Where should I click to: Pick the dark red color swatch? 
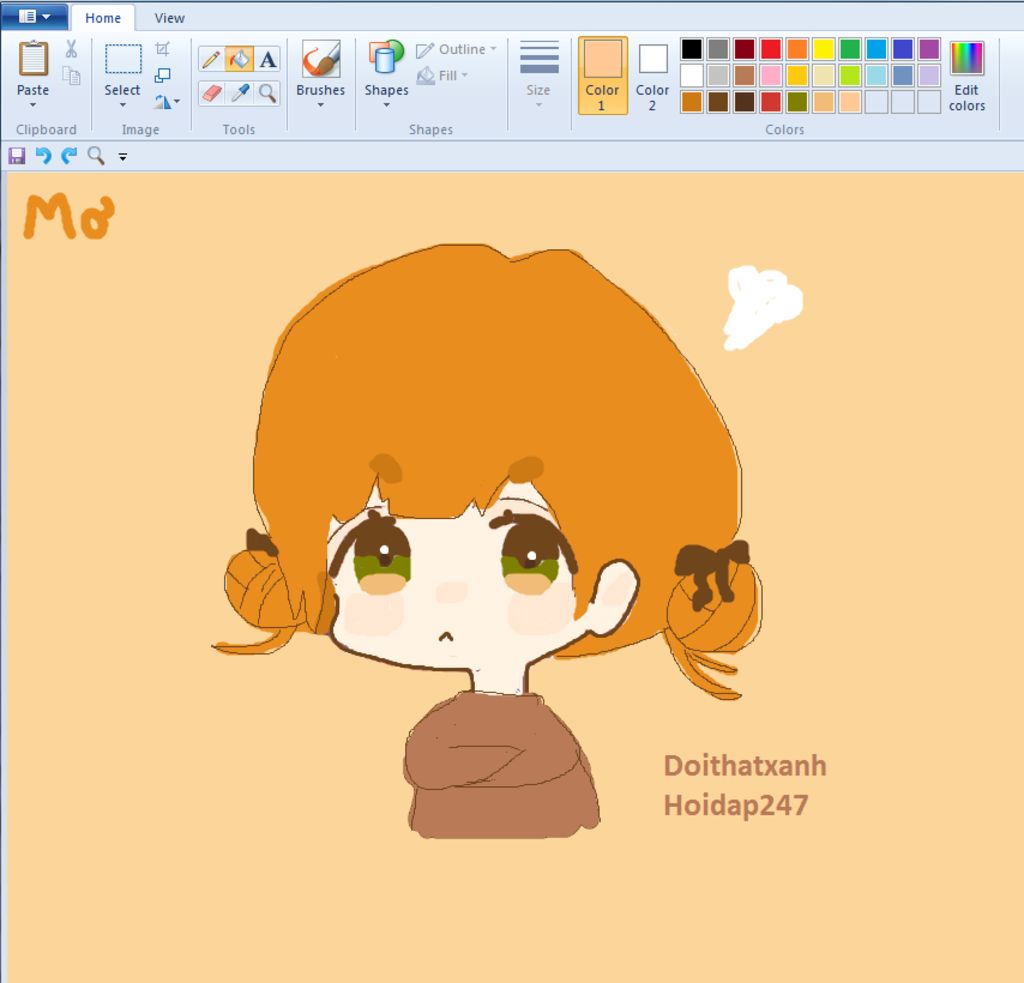click(x=744, y=49)
